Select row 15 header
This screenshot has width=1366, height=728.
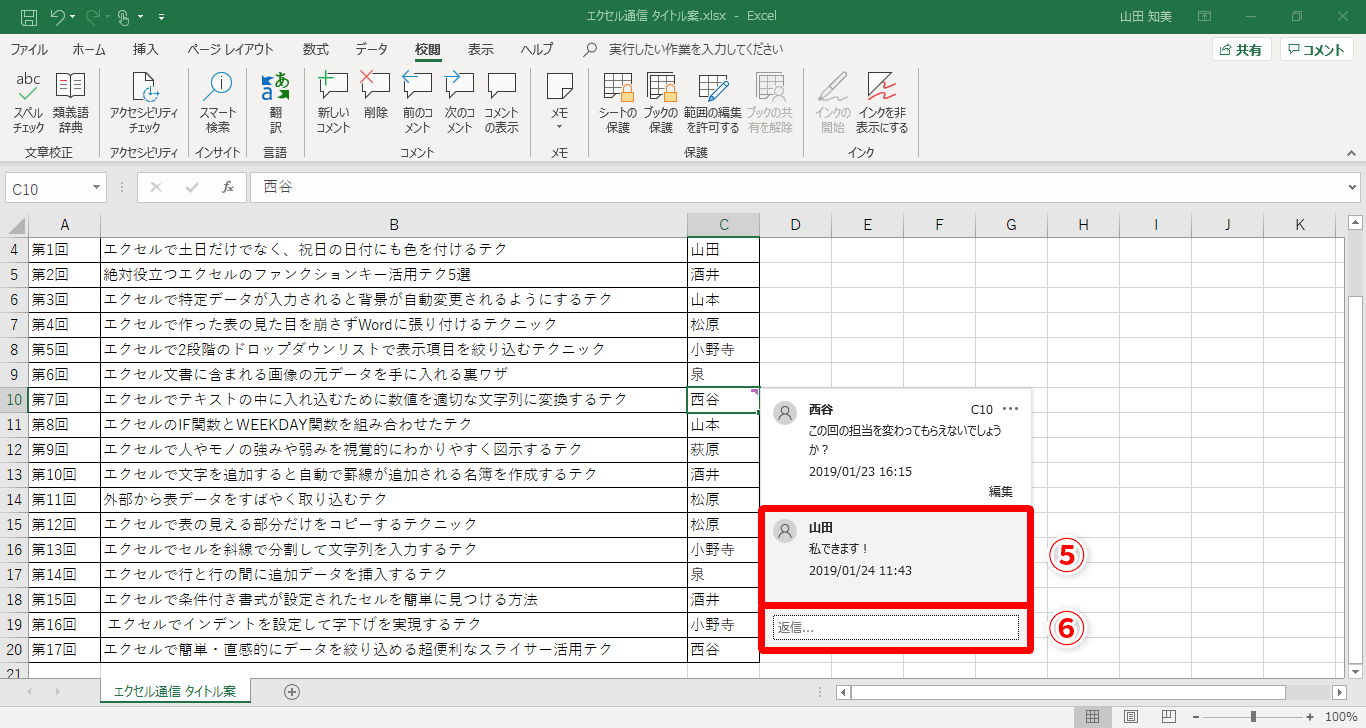(x=14, y=525)
